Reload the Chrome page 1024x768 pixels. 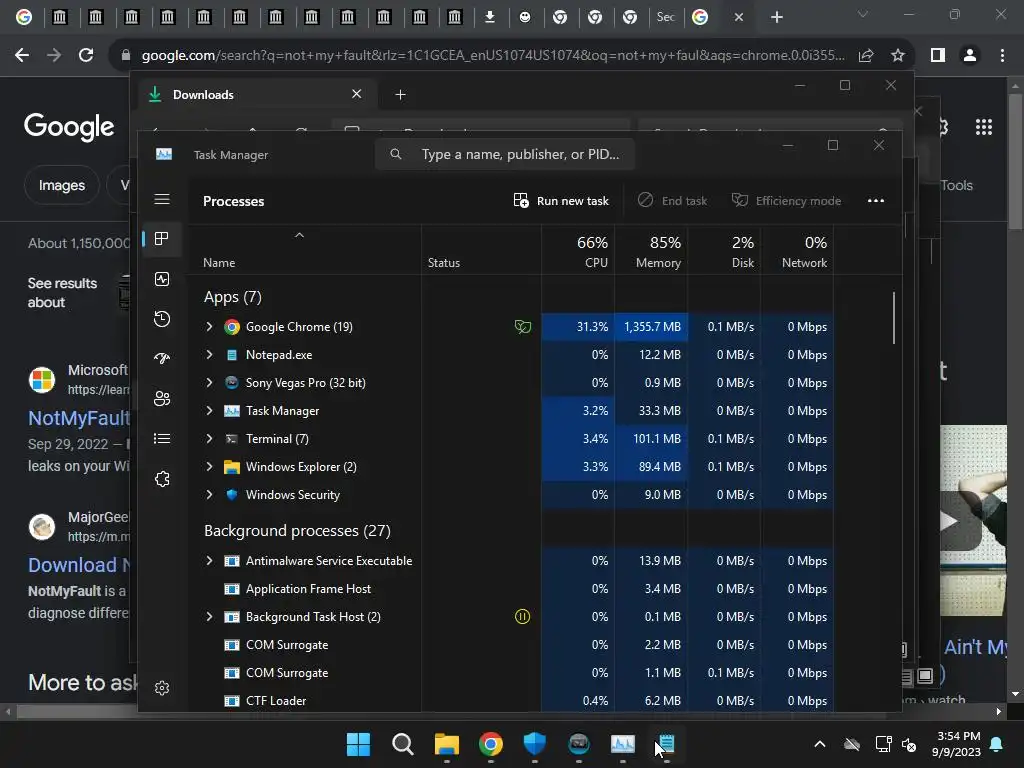click(86, 56)
